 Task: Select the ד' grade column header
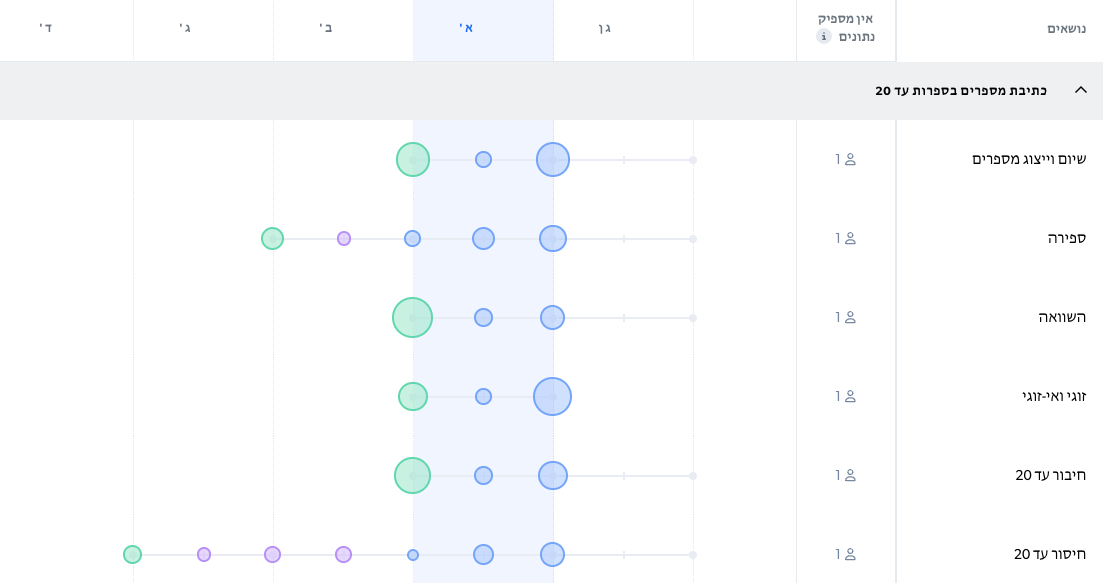click(x=46, y=28)
